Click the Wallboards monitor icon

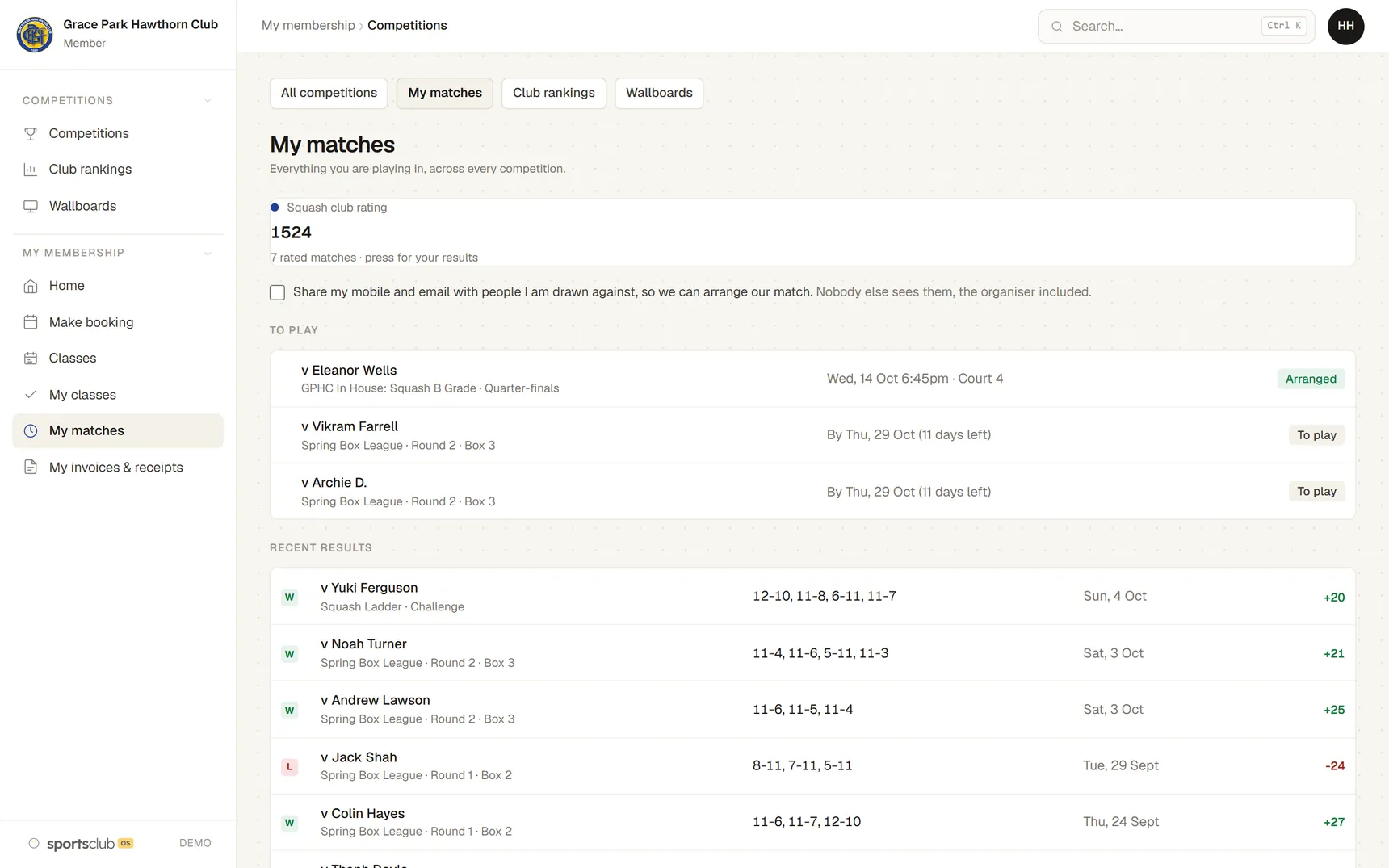pos(31,206)
